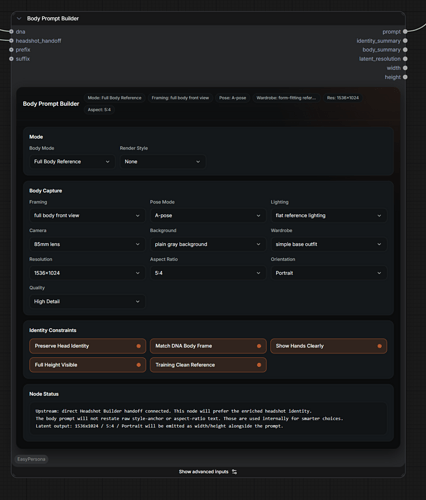Toggle Show Hands Clearly
This screenshot has width=426, height=500.
[x=329, y=346]
